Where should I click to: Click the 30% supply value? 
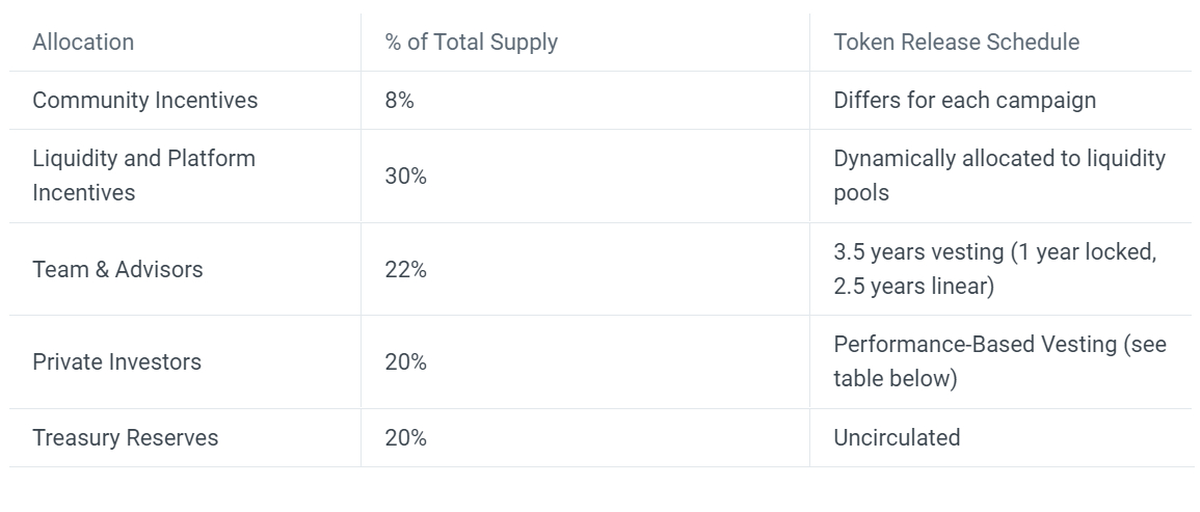(406, 176)
